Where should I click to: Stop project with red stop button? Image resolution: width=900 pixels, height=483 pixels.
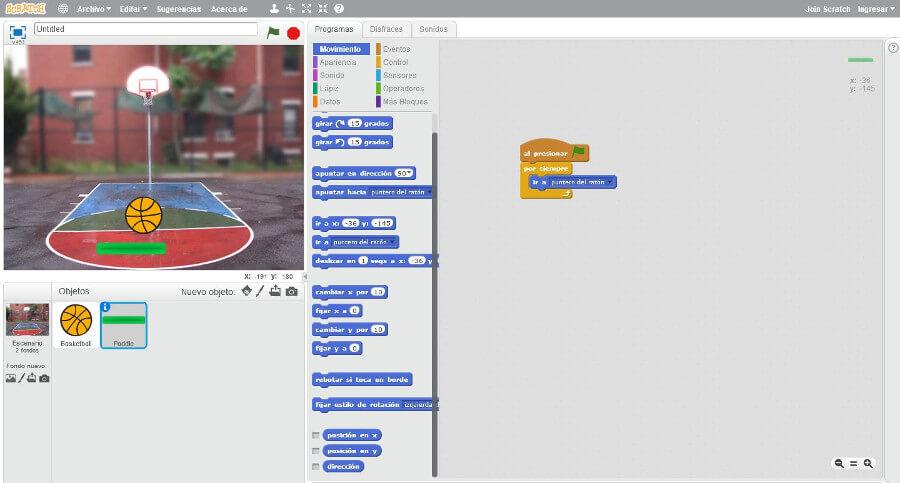pos(293,33)
